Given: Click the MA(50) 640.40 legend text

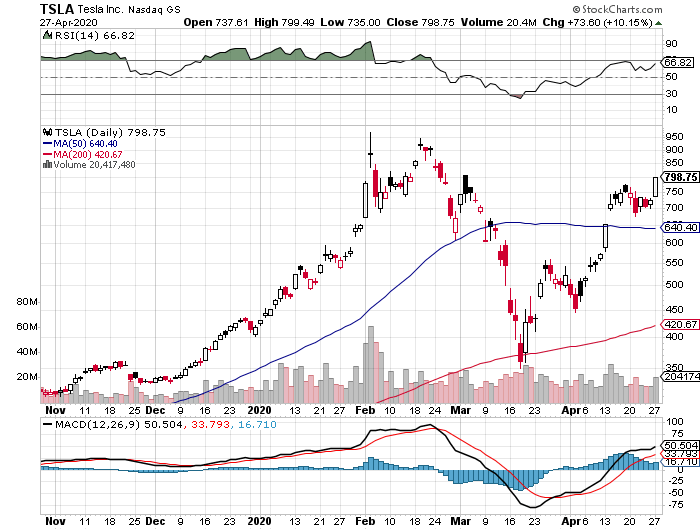Looking at the screenshot, I should click(85, 143).
